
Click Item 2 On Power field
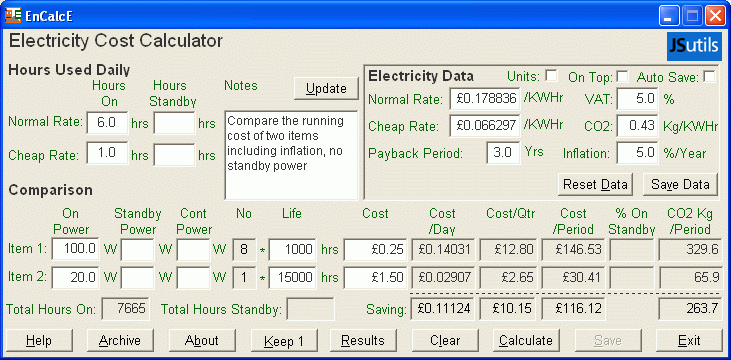[x=76, y=277]
